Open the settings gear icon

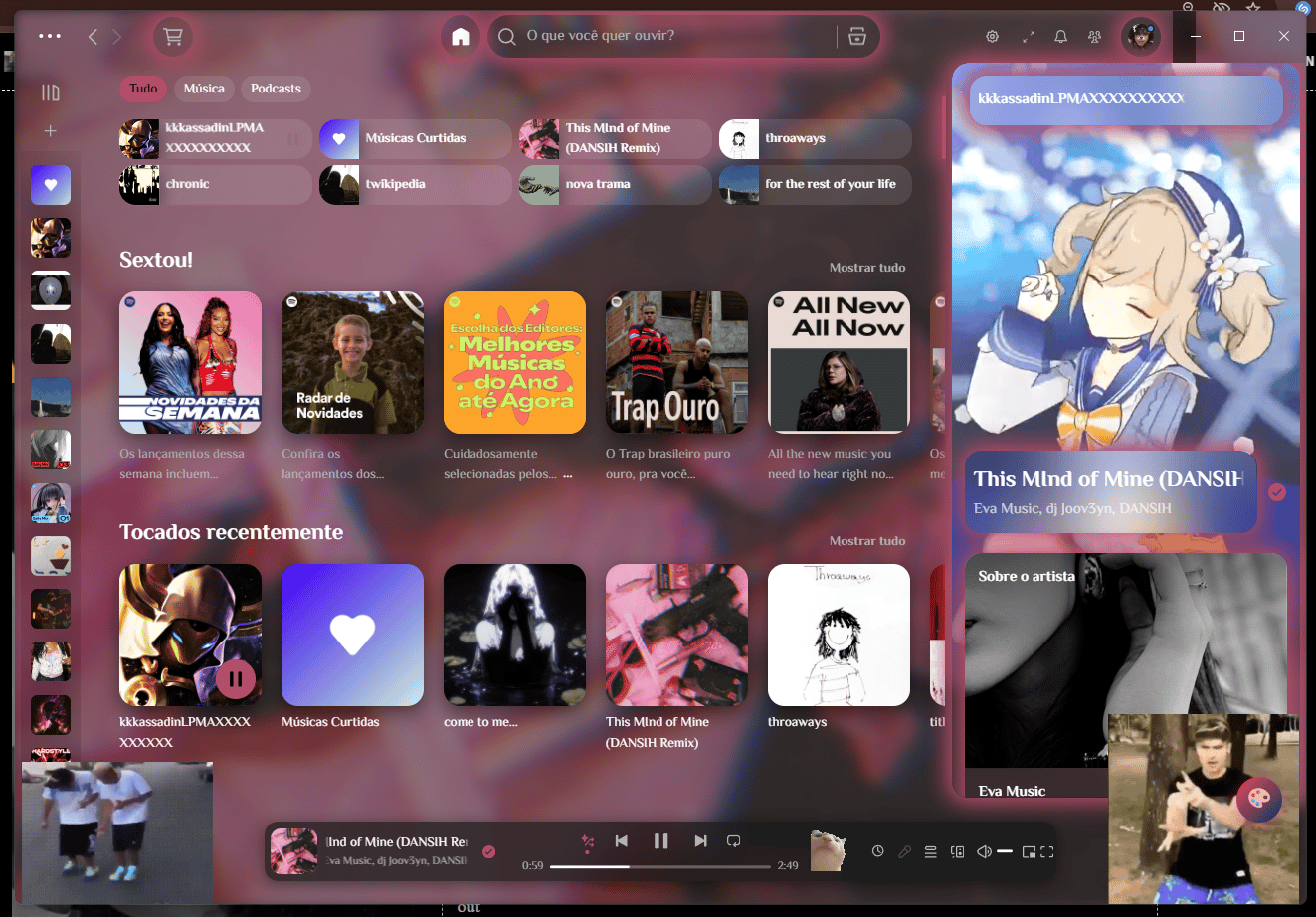(x=992, y=37)
